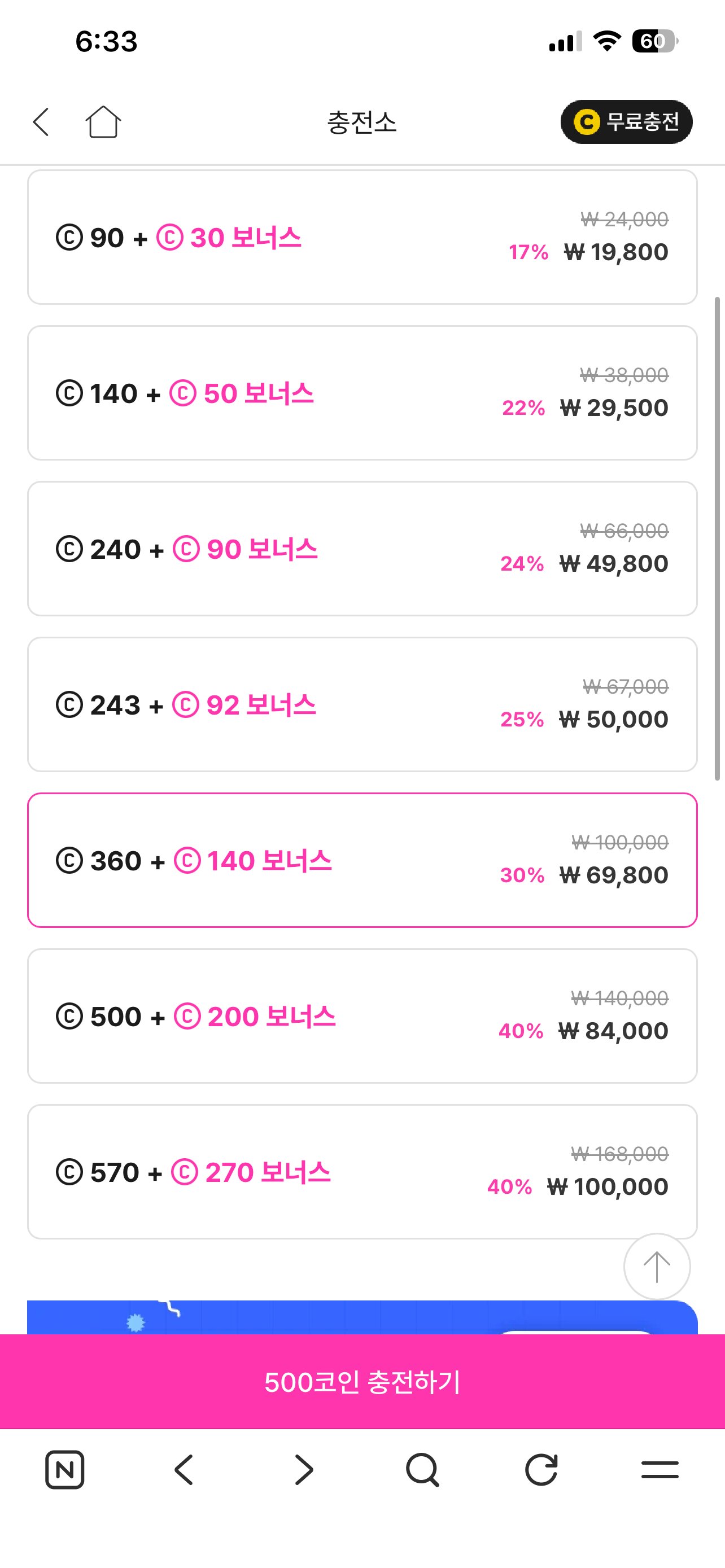
Task: Tap the scroll-to-top arrow button
Action: [656, 1267]
